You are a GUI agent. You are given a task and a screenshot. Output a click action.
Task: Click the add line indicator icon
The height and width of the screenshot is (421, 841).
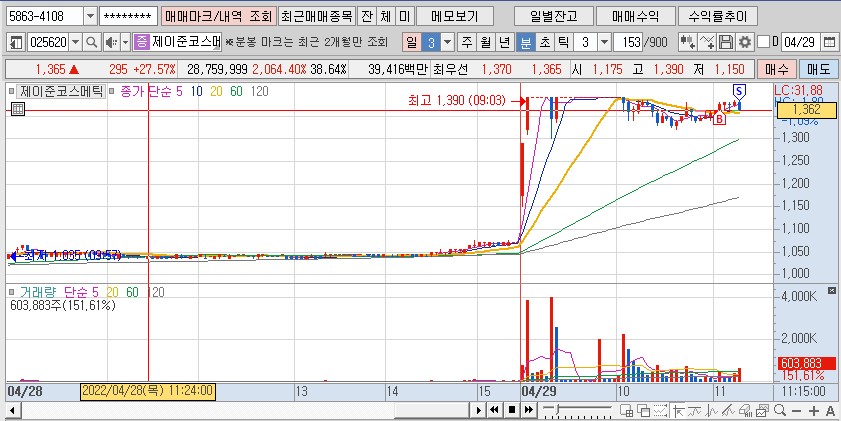click(707, 42)
